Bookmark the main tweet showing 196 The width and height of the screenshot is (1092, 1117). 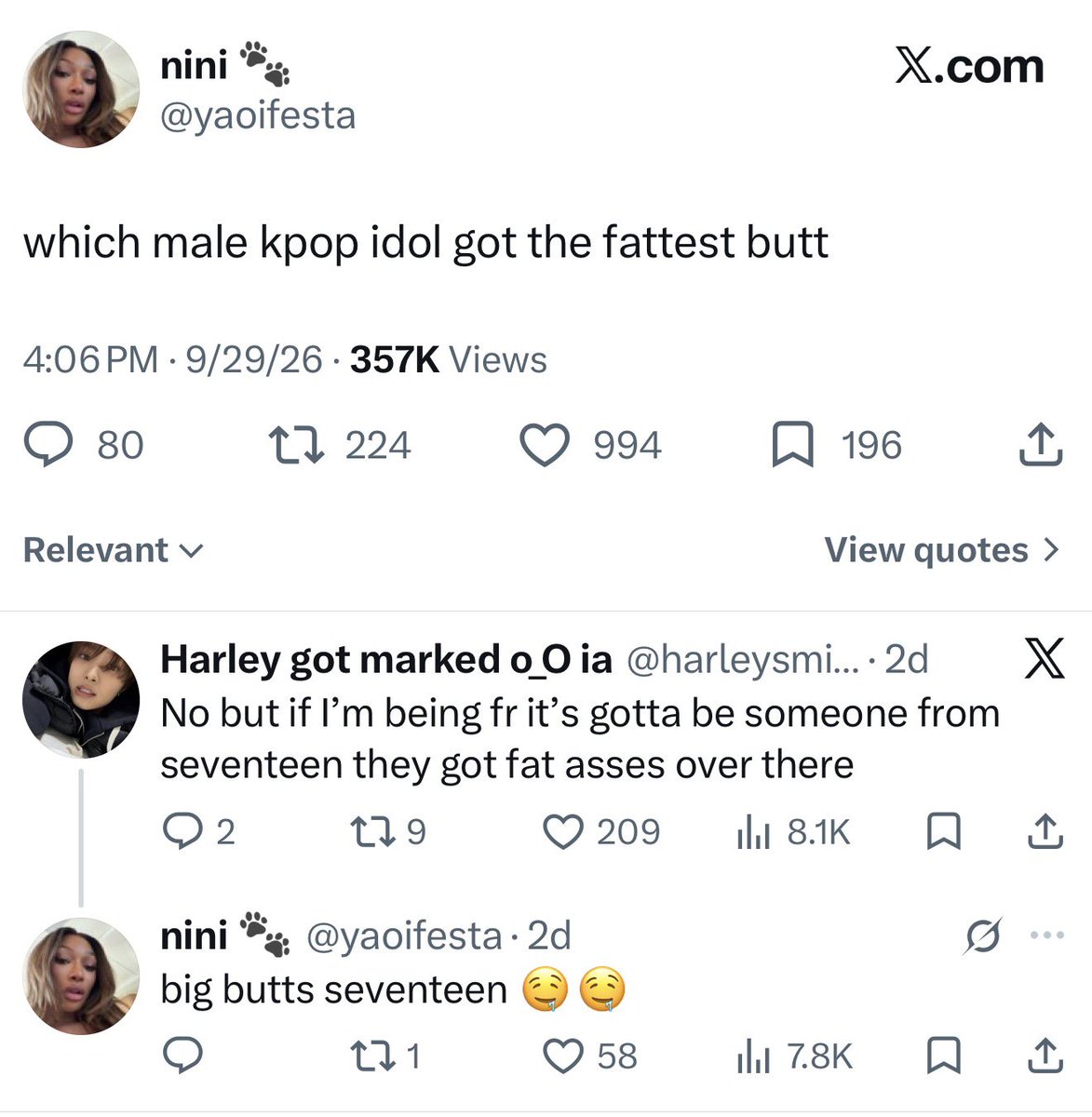837,445
